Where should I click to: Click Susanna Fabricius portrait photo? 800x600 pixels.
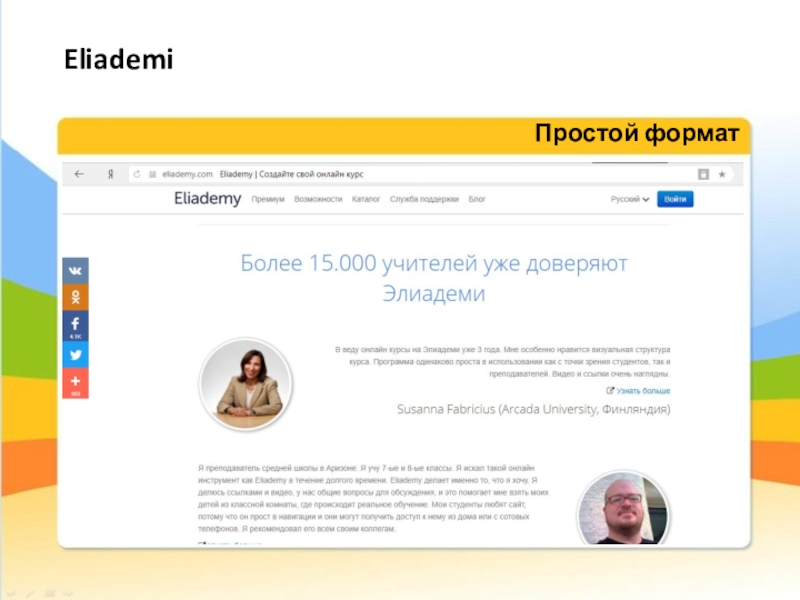point(246,384)
